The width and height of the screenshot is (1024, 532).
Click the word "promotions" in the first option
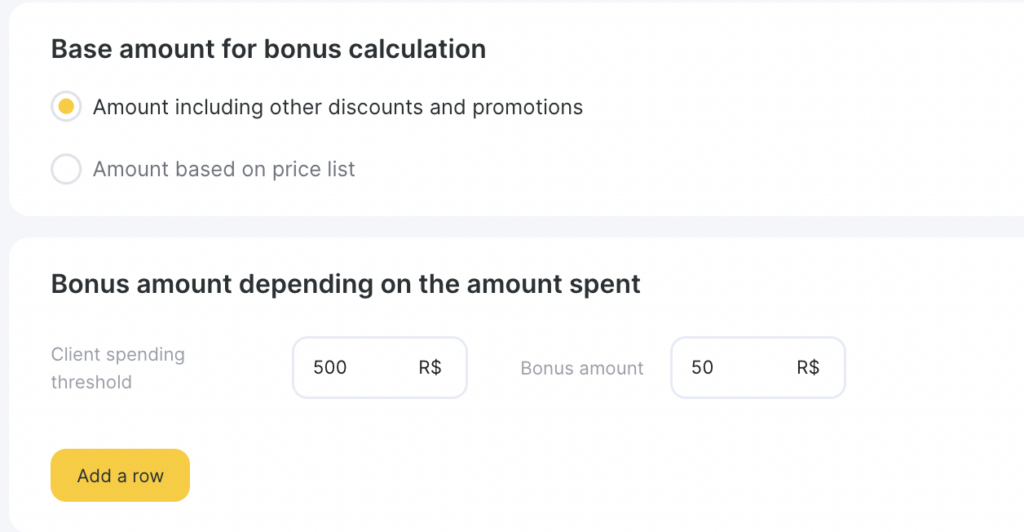pos(531,107)
